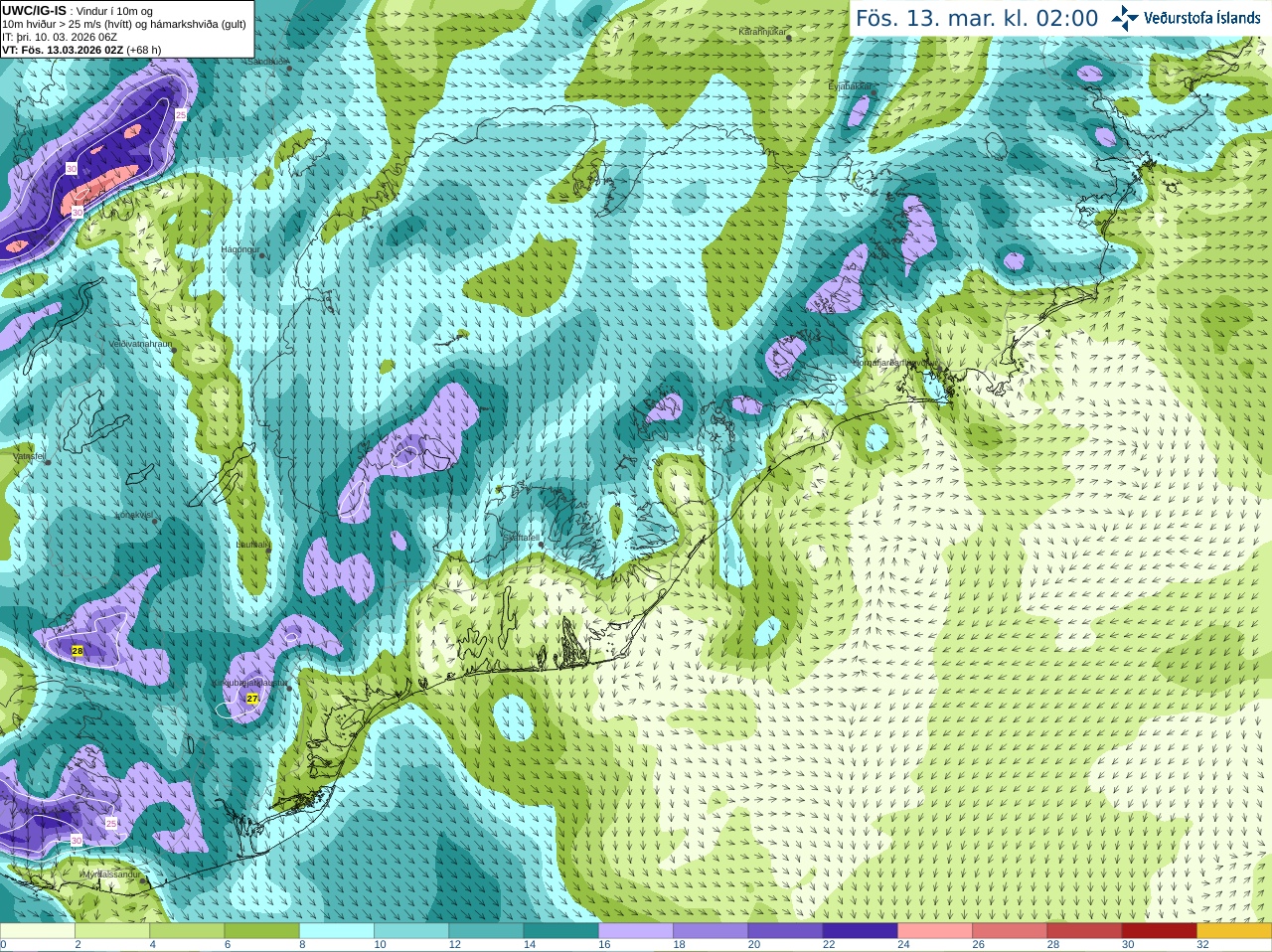1272x952 pixels.
Task: Click the Sandbúðir station label
Action: [x=266, y=62]
